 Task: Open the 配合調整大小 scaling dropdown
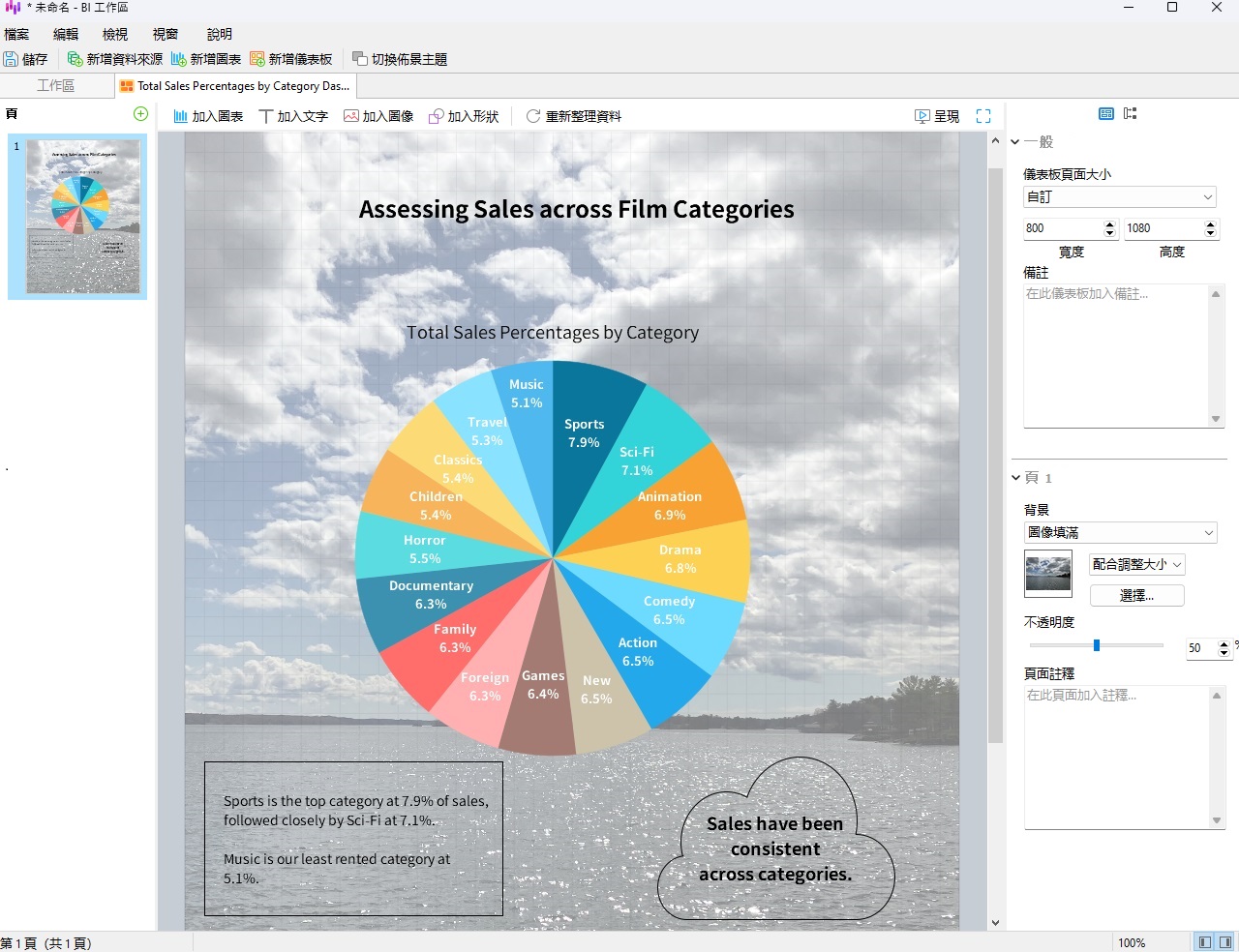[1136, 564]
